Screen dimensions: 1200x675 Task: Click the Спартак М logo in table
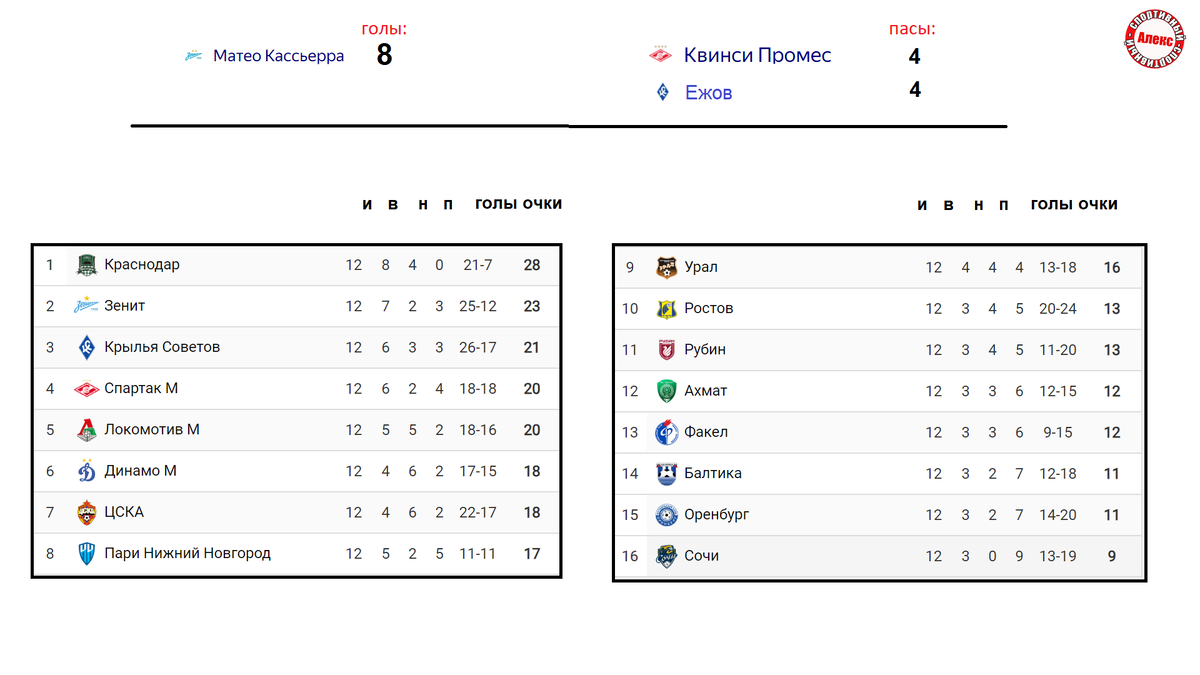point(87,389)
